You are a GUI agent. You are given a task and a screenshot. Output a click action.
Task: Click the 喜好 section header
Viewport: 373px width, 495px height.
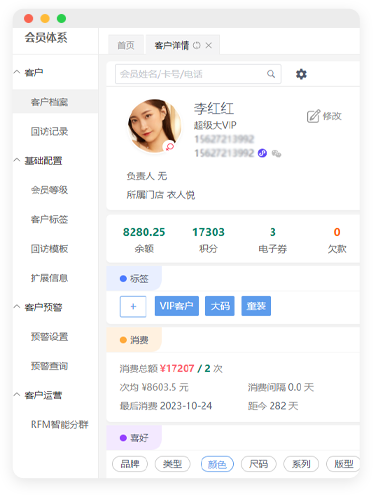pos(134,438)
